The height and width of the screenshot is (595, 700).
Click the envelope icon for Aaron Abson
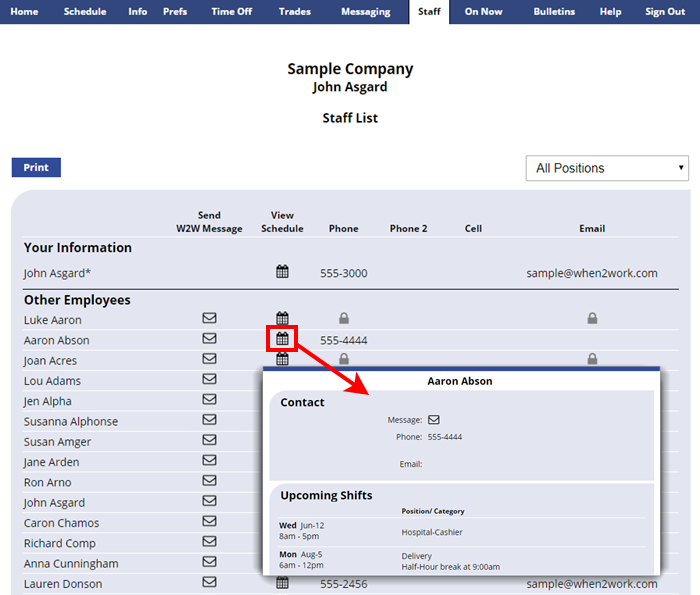point(209,338)
